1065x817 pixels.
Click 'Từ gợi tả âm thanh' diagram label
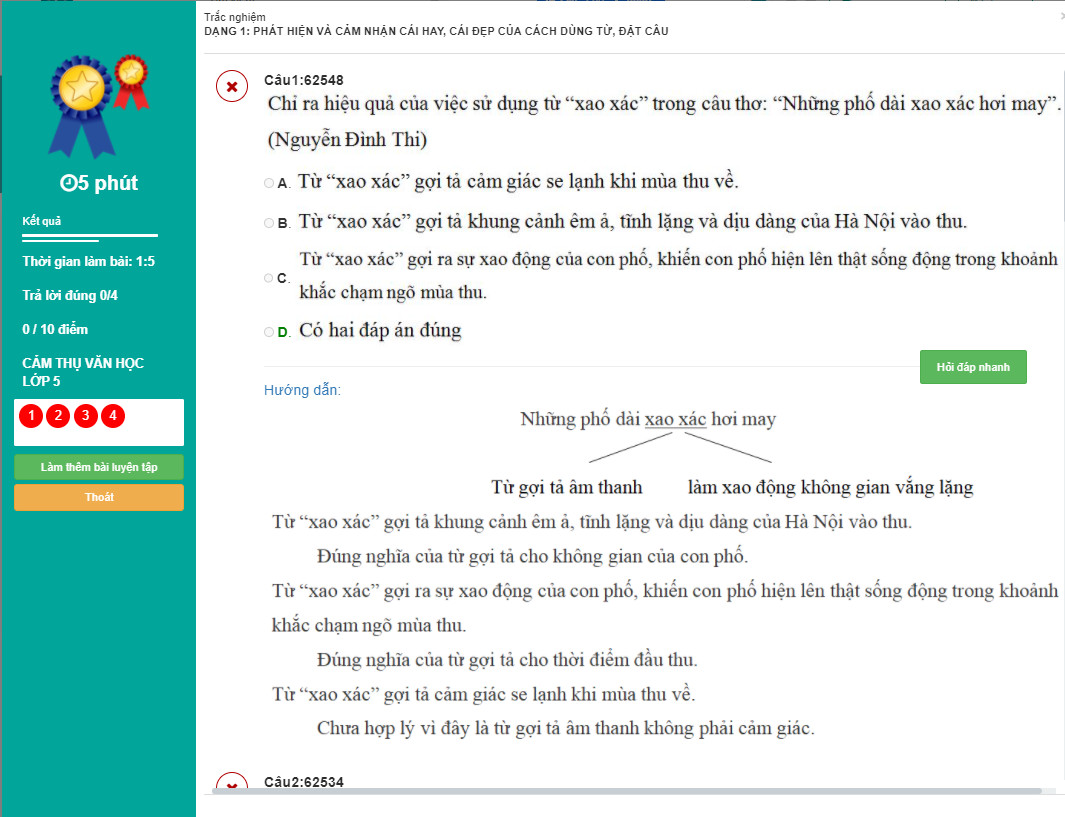566,487
